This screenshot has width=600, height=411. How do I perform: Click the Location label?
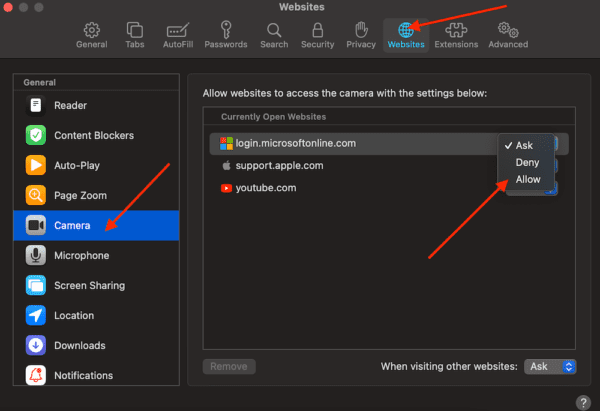74,315
